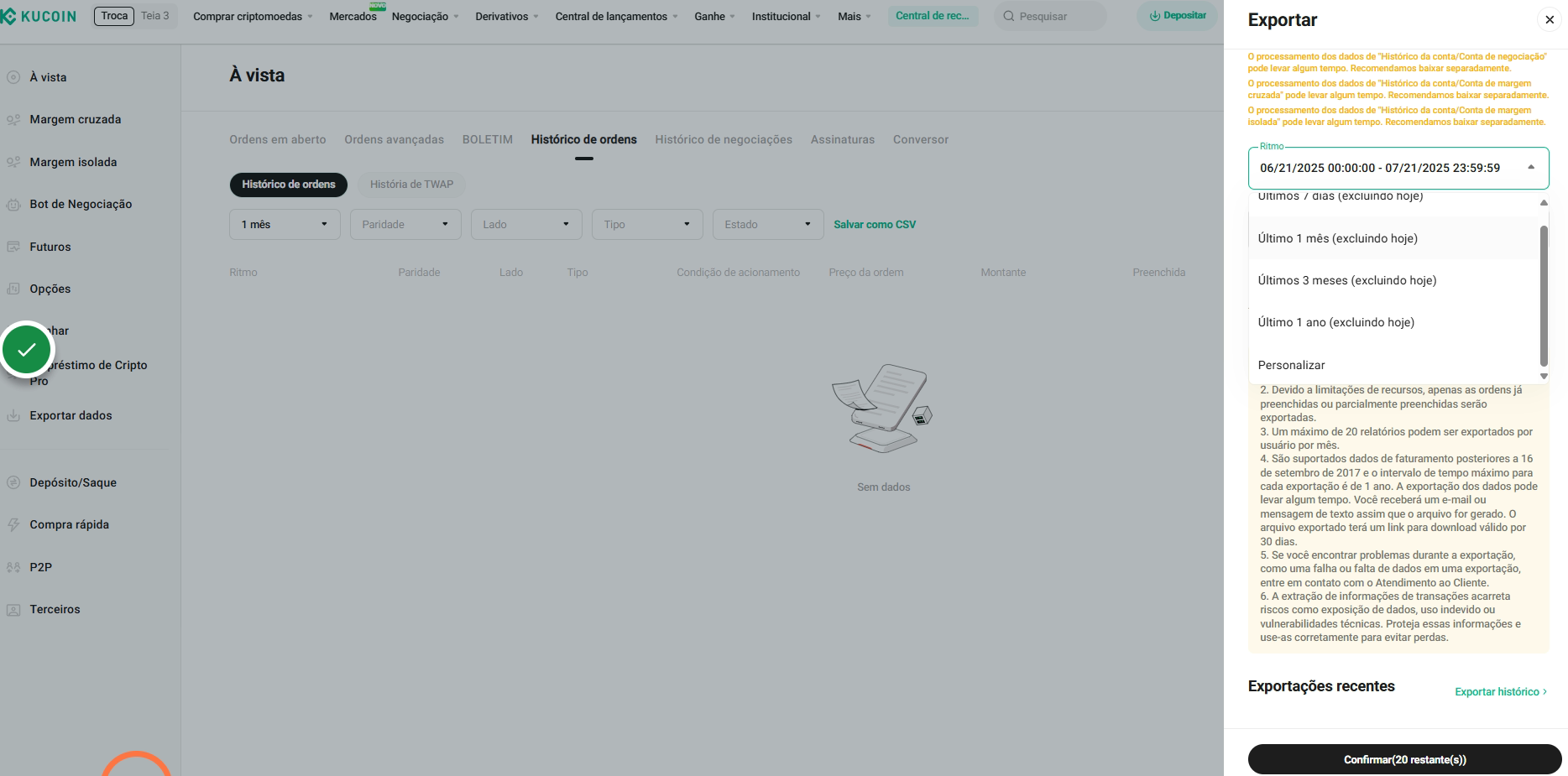Image resolution: width=1568 pixels, height=776 pixels.
Task: Switch to the Teia 3 toggle
Action: (x=155, y=16)
